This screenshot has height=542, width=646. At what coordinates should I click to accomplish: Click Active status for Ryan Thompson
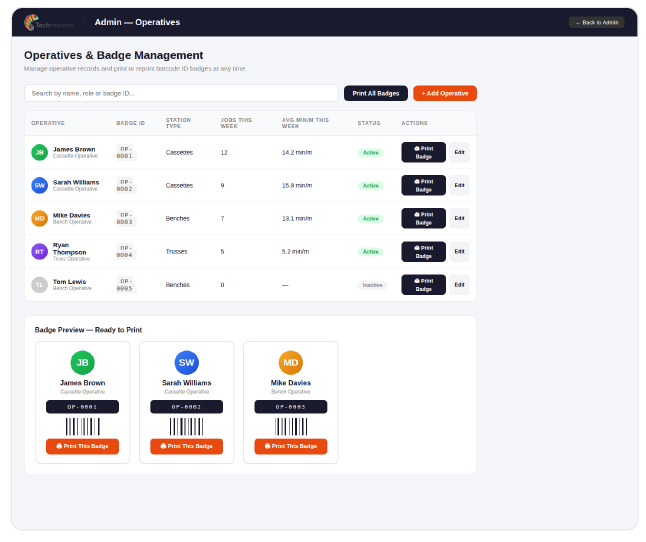pyautogui.click(x=371, y=252)
